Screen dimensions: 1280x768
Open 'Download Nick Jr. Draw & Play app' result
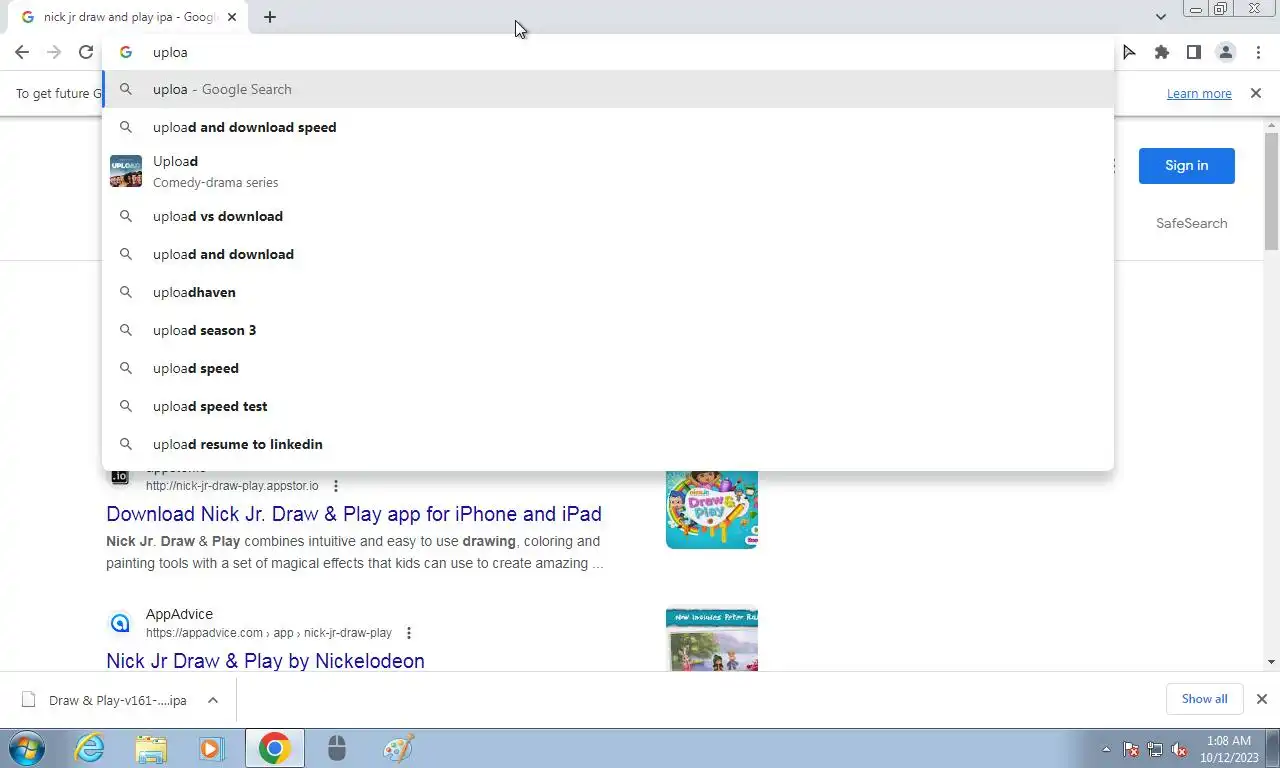[x=354, y=514]
